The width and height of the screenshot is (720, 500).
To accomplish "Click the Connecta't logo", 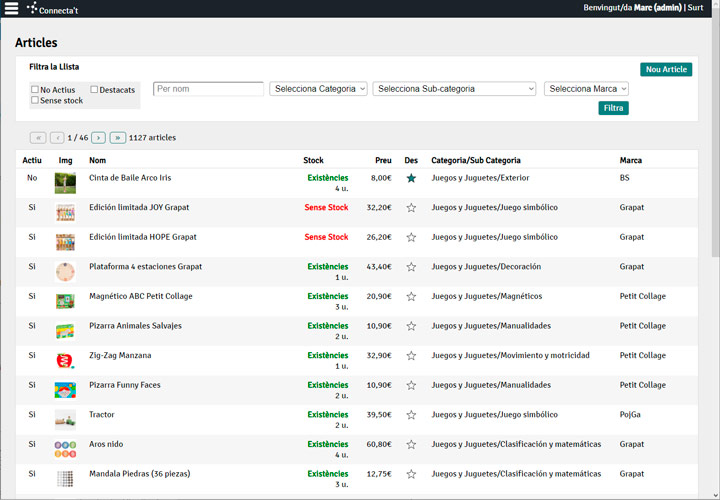I will tap(52, 9).
